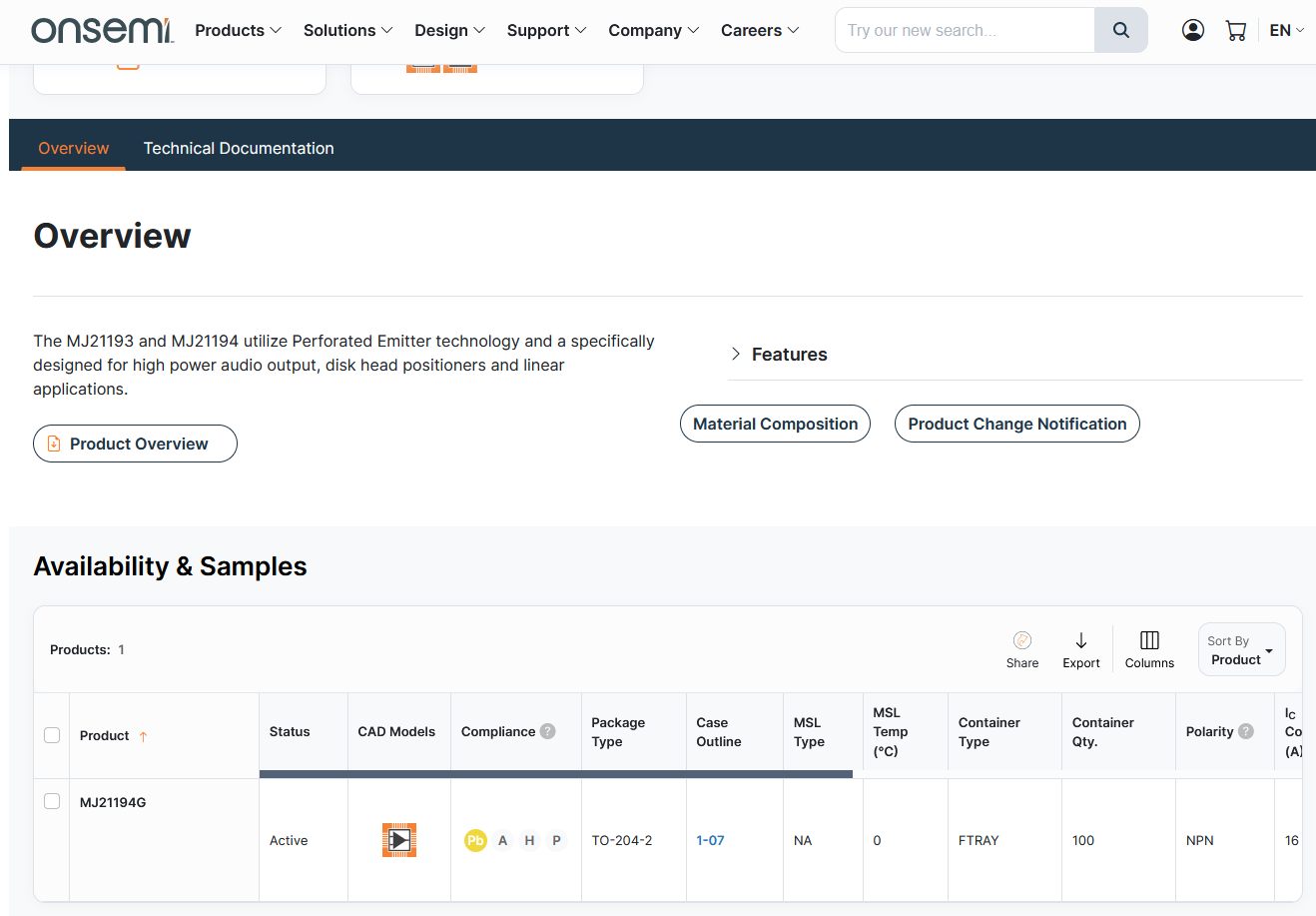Open the Columns chooser icon
This screenshot has width=1316, height=916.
pos(1149,640)
